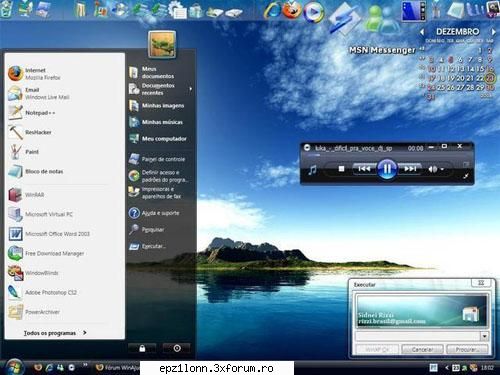Image resolution: width=500 pixels, height=375 pixels.
Task: Click the taskbar clock
Action: (487, 368)
